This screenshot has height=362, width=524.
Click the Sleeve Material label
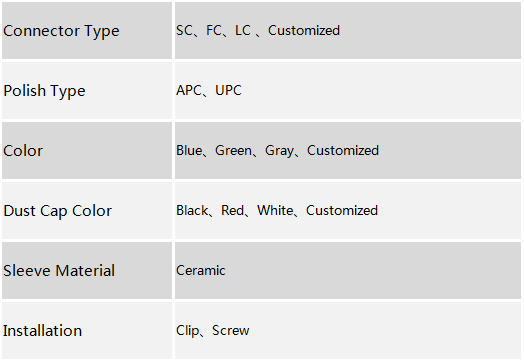click(x=59, y=271)
